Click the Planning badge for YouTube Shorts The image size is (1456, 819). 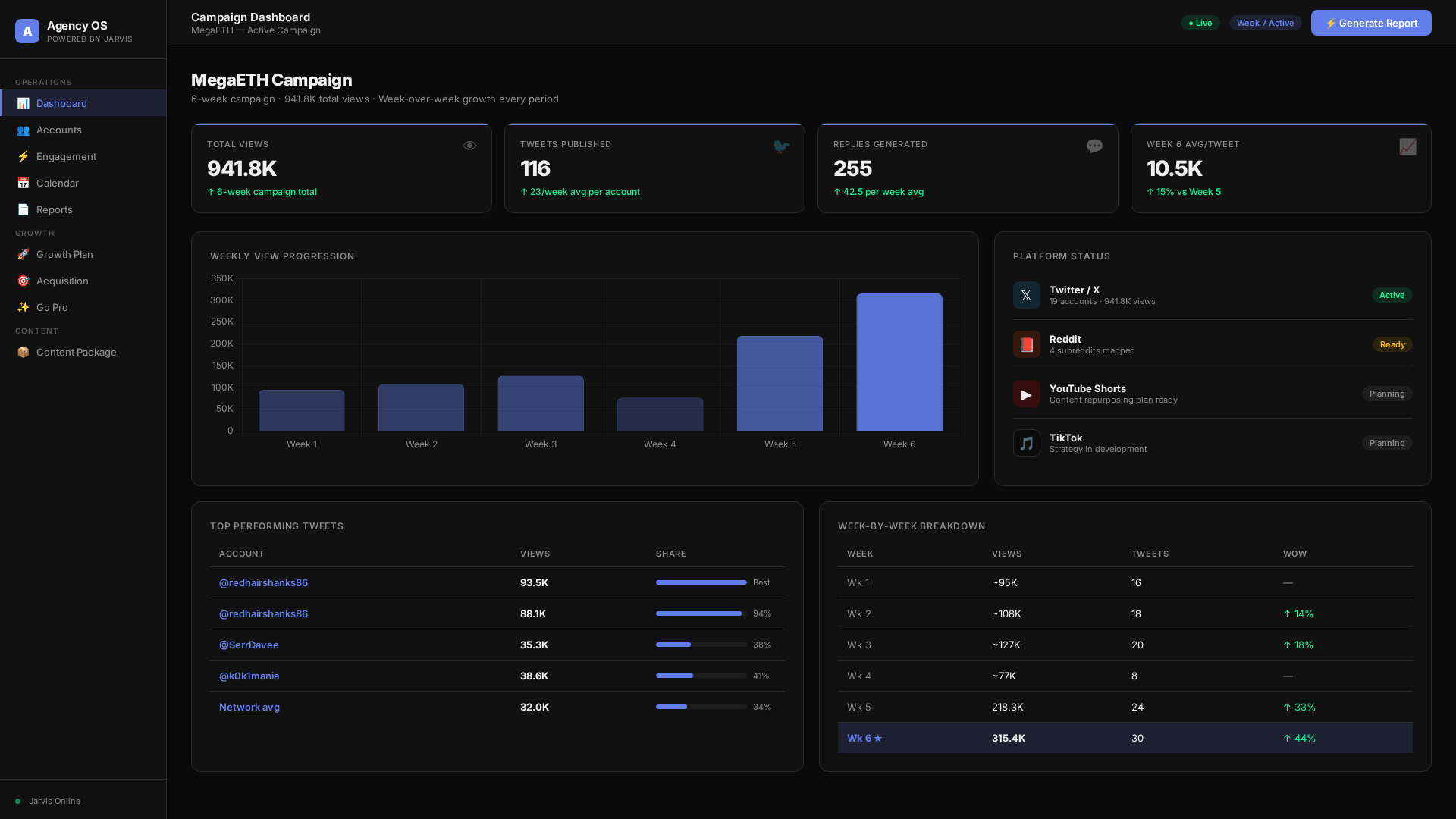click(x=1387, y=394)
